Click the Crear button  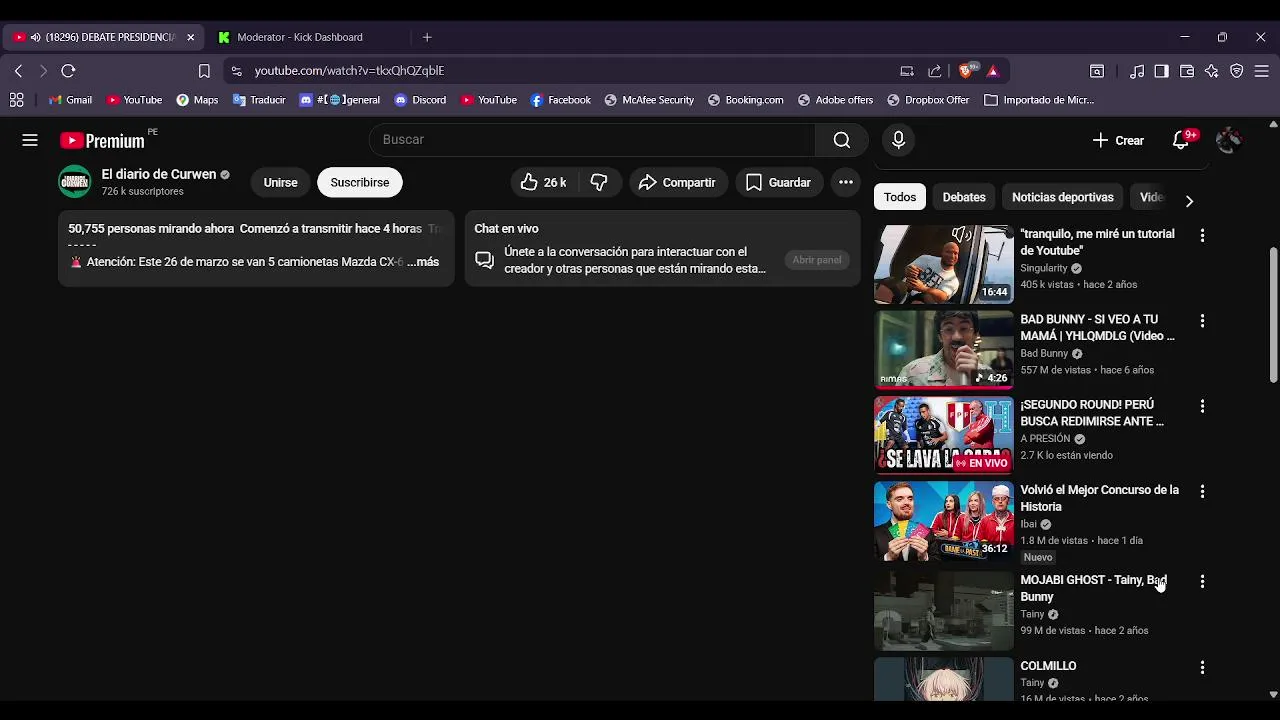tap(1118, 140)
